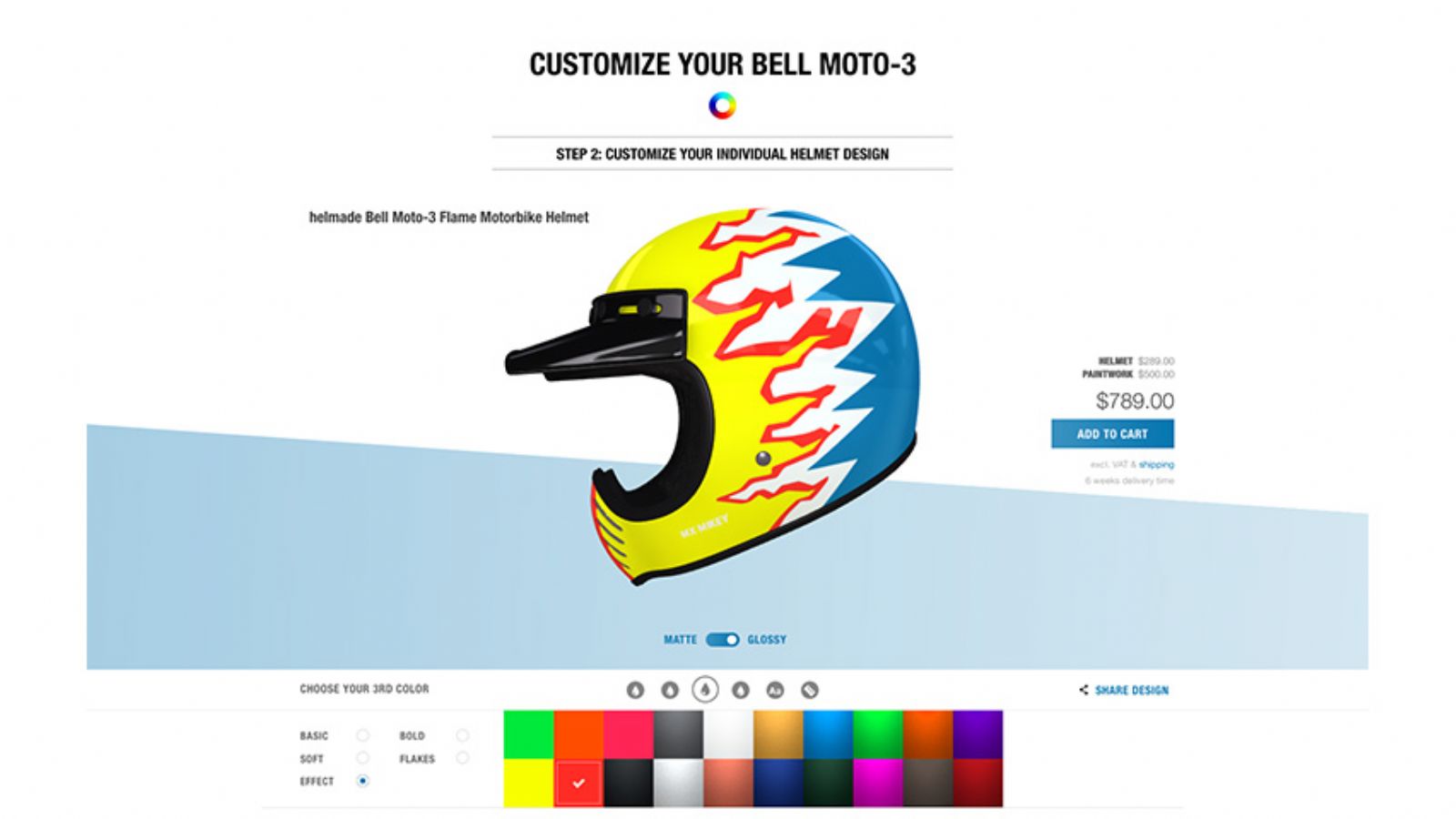Select the second color droplet icon
The image size is (1456, 819).
click(670, 691)
